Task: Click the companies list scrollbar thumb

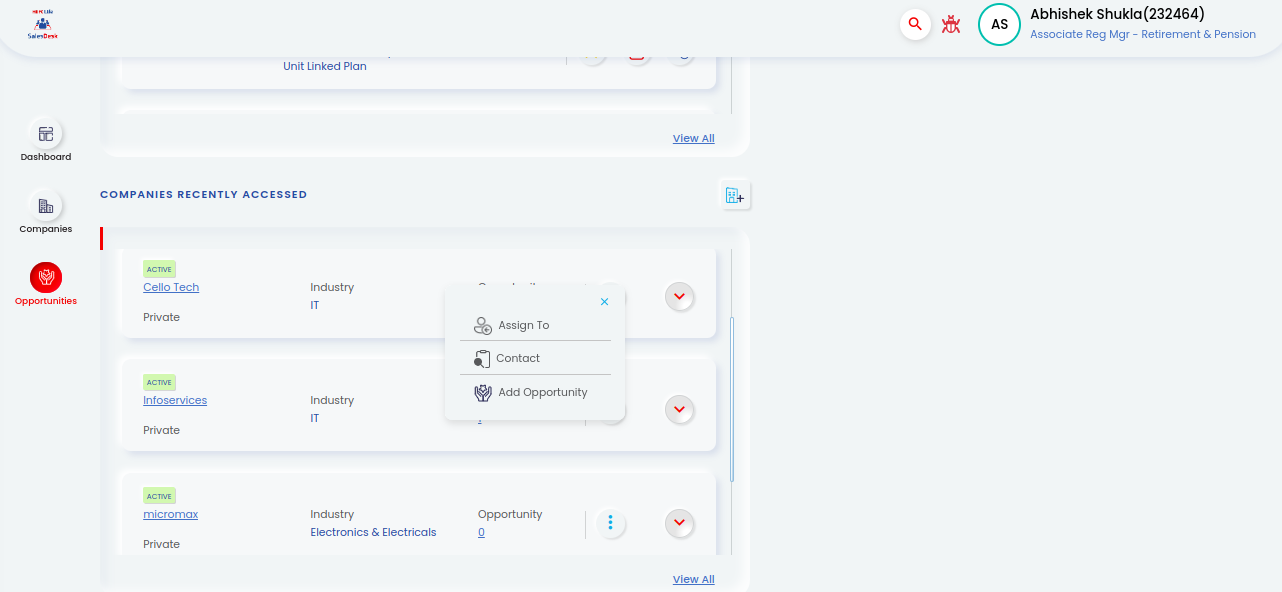Action: [732, 400]
